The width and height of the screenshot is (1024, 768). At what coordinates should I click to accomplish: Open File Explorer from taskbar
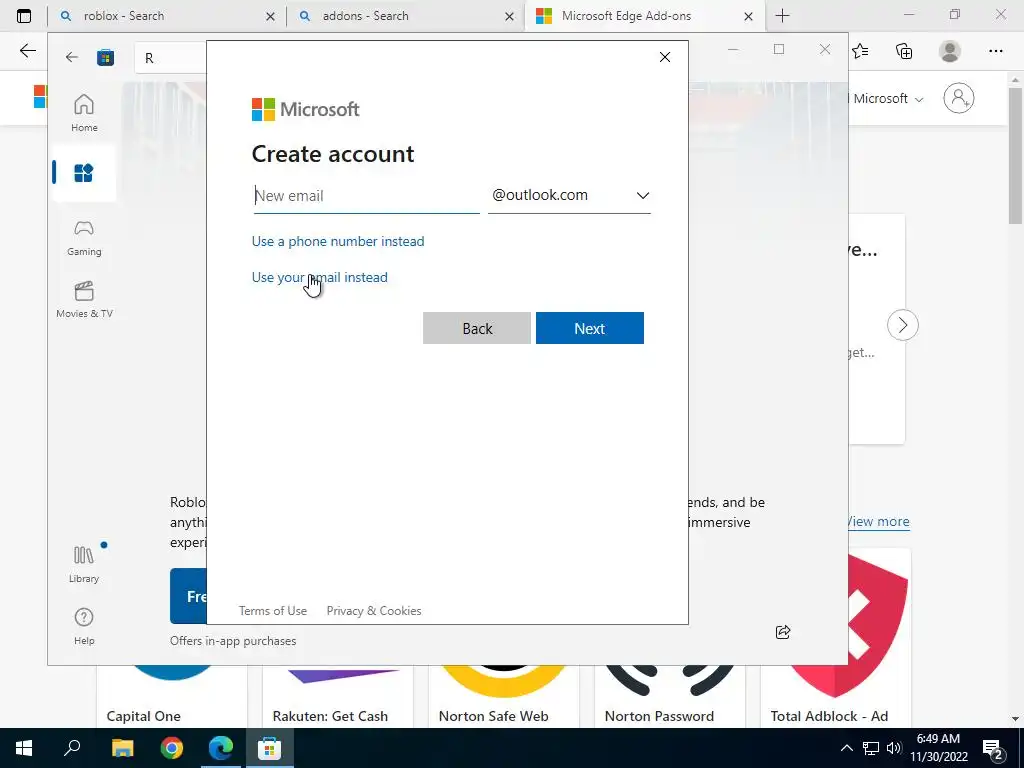coord(122,748)
